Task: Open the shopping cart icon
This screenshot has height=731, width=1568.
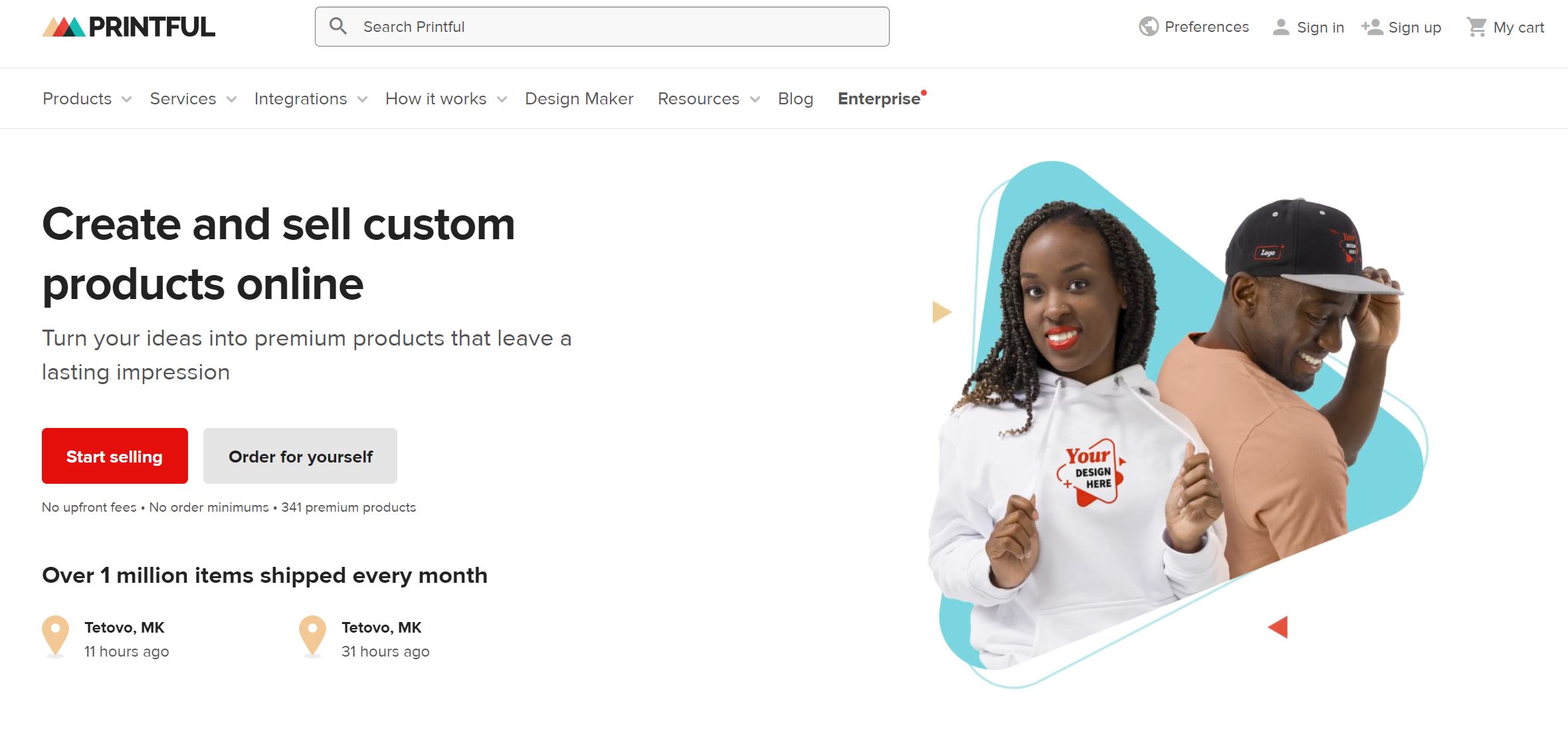Action: point(1476,27)
